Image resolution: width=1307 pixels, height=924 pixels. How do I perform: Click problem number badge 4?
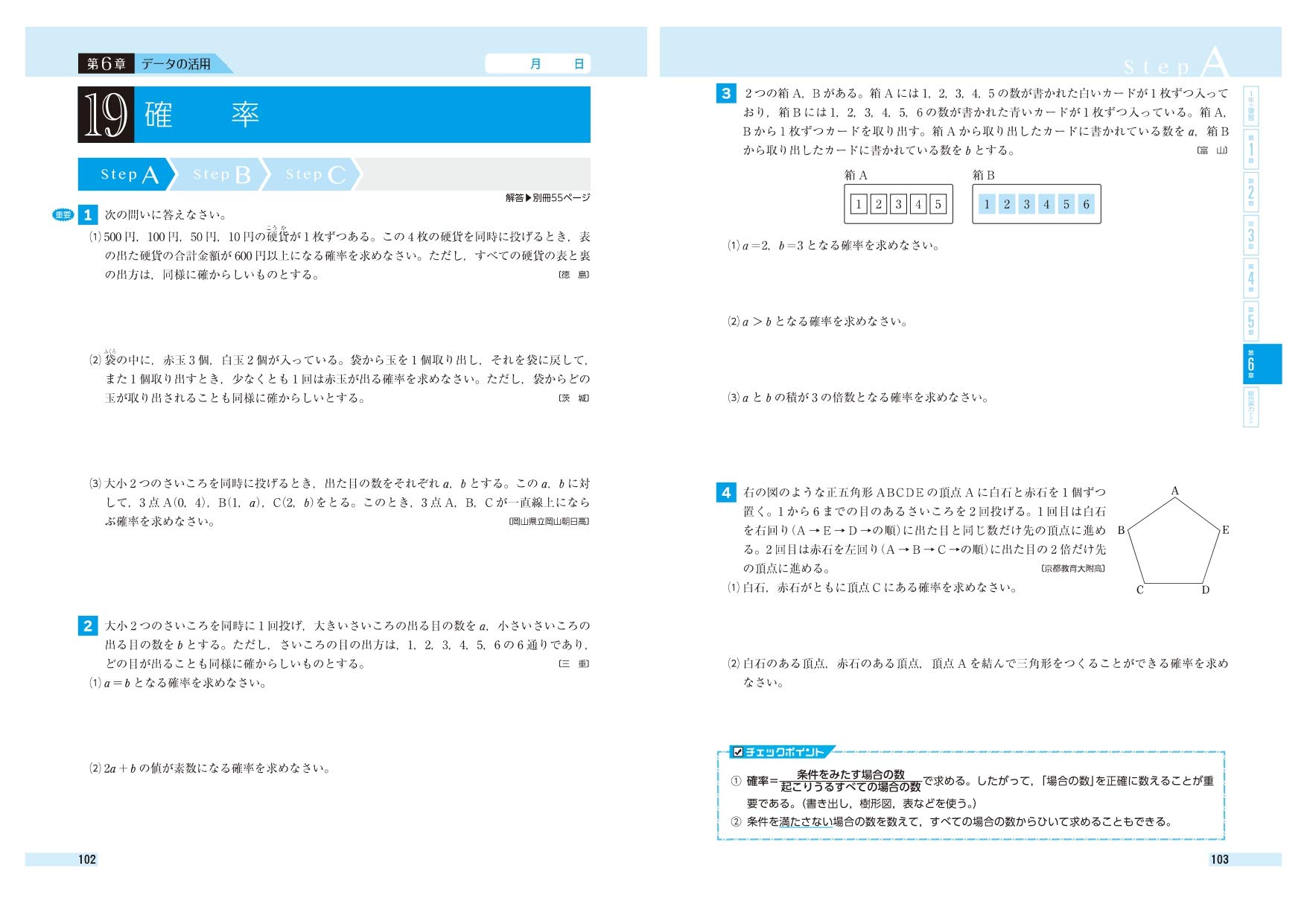pos(726,491)
